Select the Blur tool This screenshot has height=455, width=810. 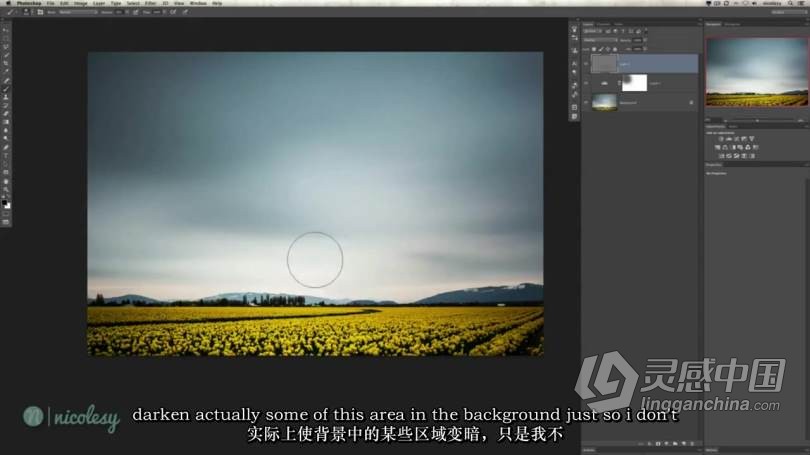(x=6, y=130)
